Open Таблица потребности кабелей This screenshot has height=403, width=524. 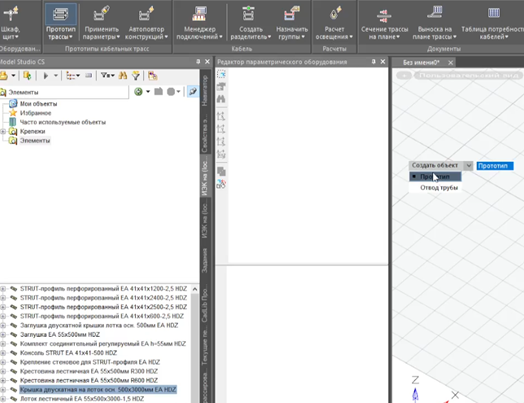tap(493, 22)
